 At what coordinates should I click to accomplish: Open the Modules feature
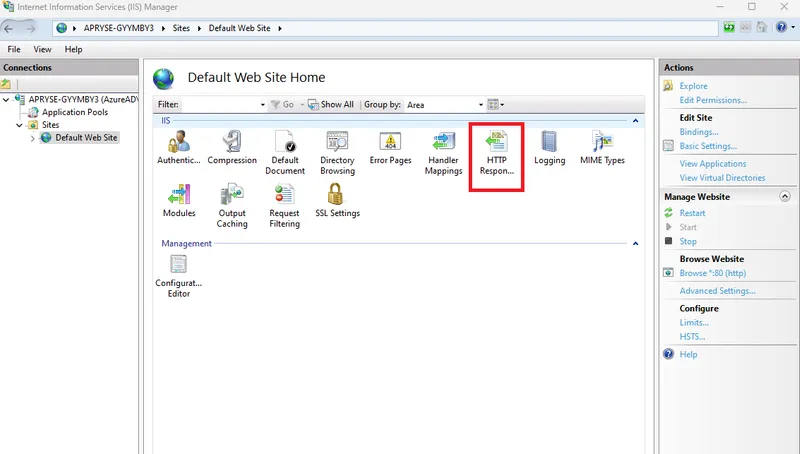(179, 200)
